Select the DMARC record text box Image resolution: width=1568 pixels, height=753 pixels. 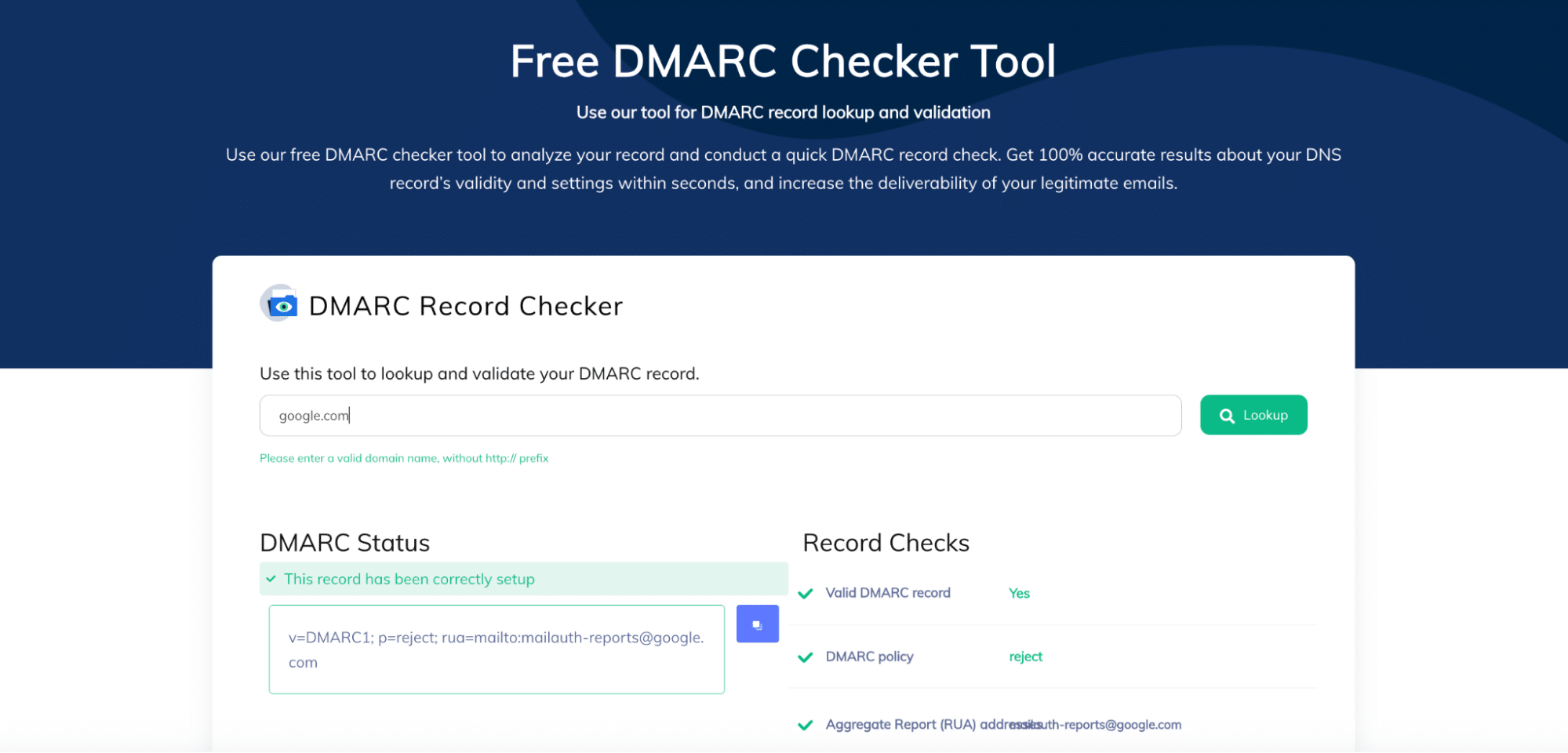click(497, 649)
